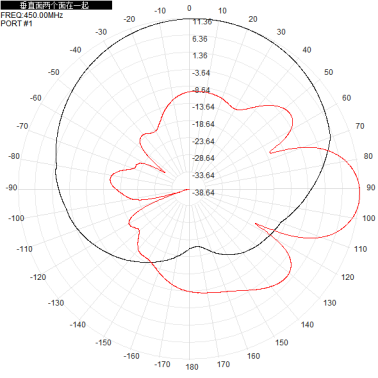
Task: Click the positive 140 degree angle label
Action: click(x=307, y=325)
